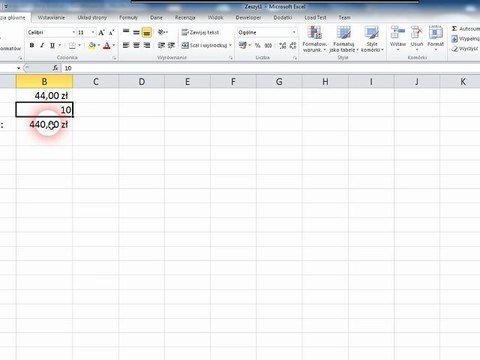Open the Recenzja tab

tap(185, 18)
